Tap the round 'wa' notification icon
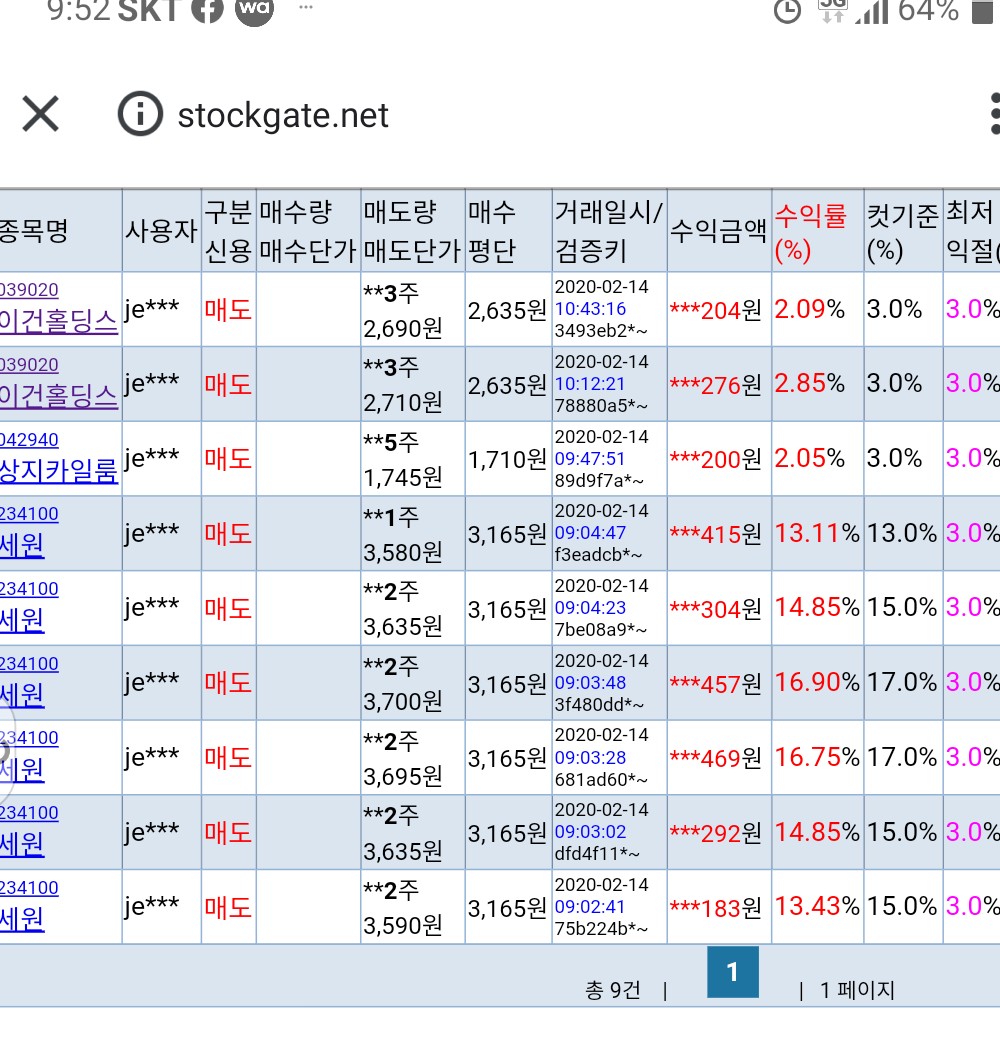Image resolution: width=1000 pixels, height=1057 pixels. pyautogui.click(x=254, y=10)
